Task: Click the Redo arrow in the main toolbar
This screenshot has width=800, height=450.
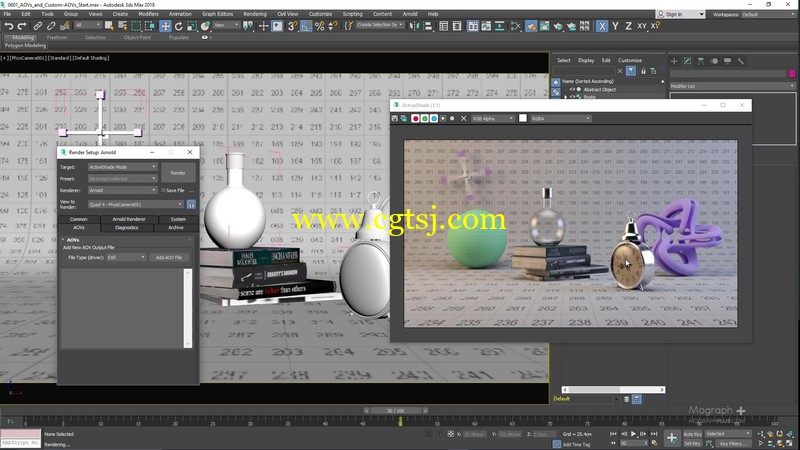Action: [x=22, y=26]
